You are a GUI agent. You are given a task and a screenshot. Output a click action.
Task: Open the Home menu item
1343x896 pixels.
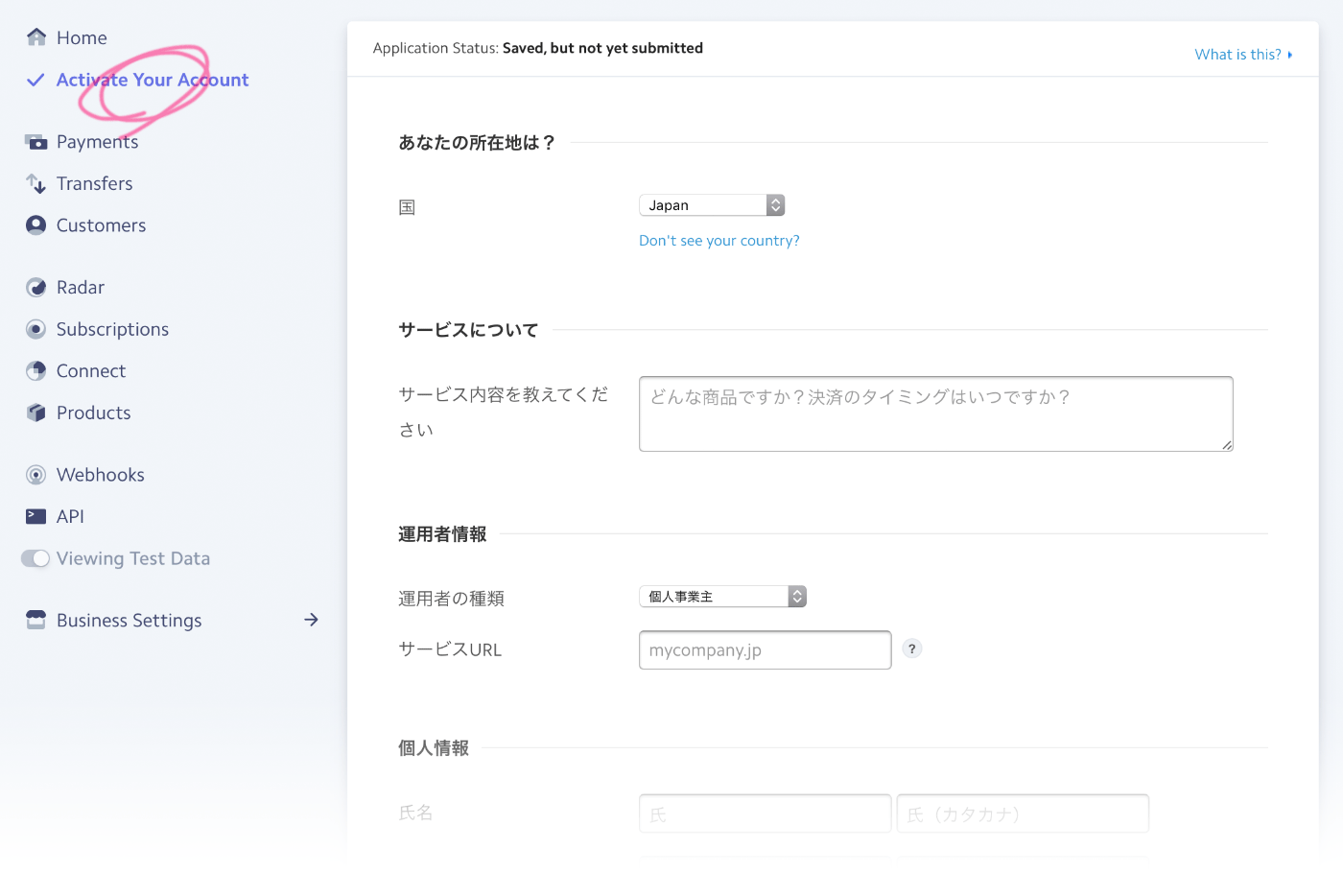(x=82, y=37)
